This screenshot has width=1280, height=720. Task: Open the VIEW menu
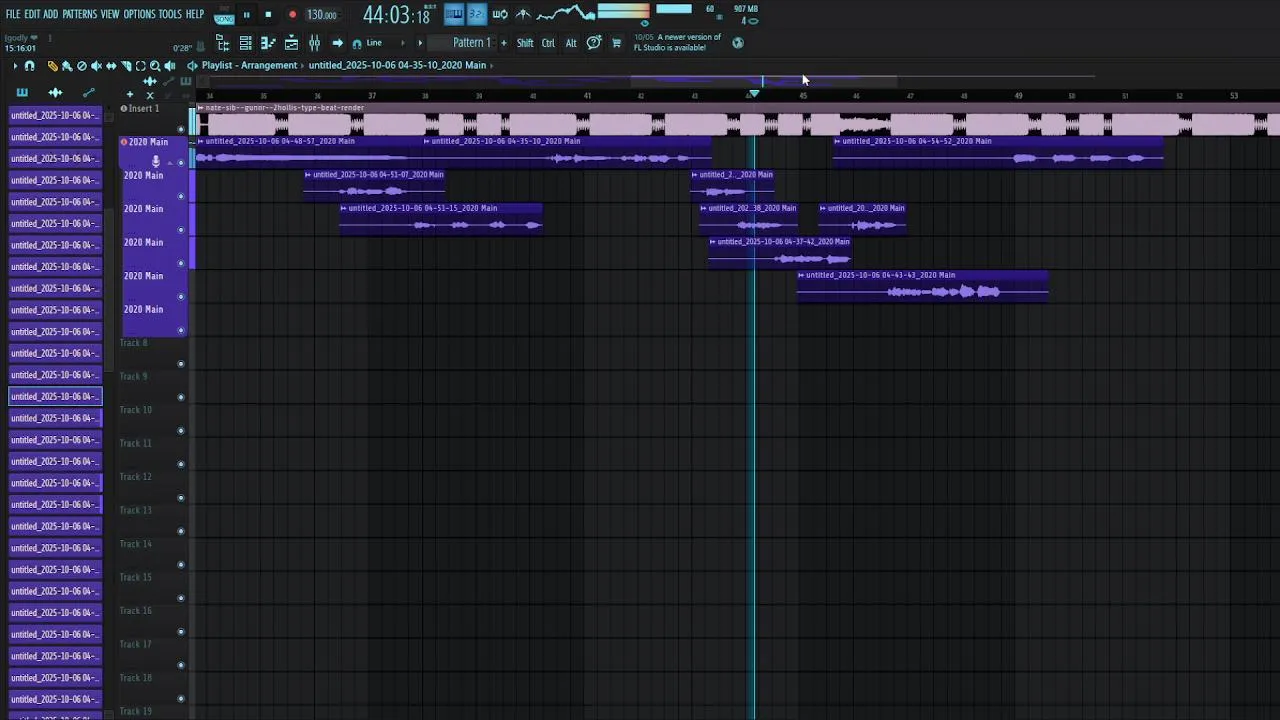[x=110, y=14]
